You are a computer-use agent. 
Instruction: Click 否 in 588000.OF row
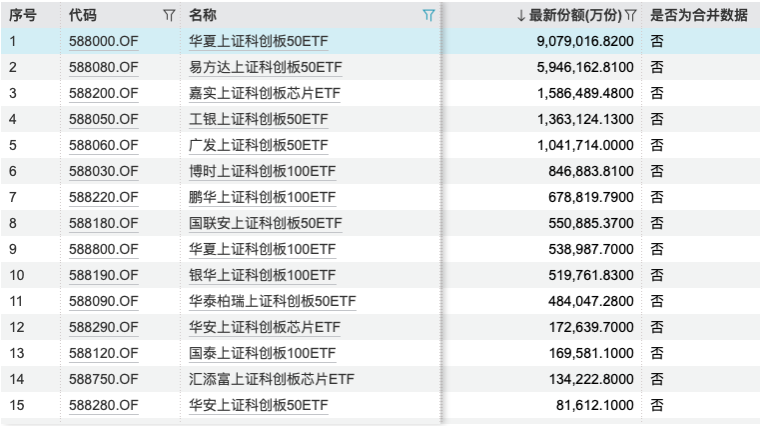(657, 41)
